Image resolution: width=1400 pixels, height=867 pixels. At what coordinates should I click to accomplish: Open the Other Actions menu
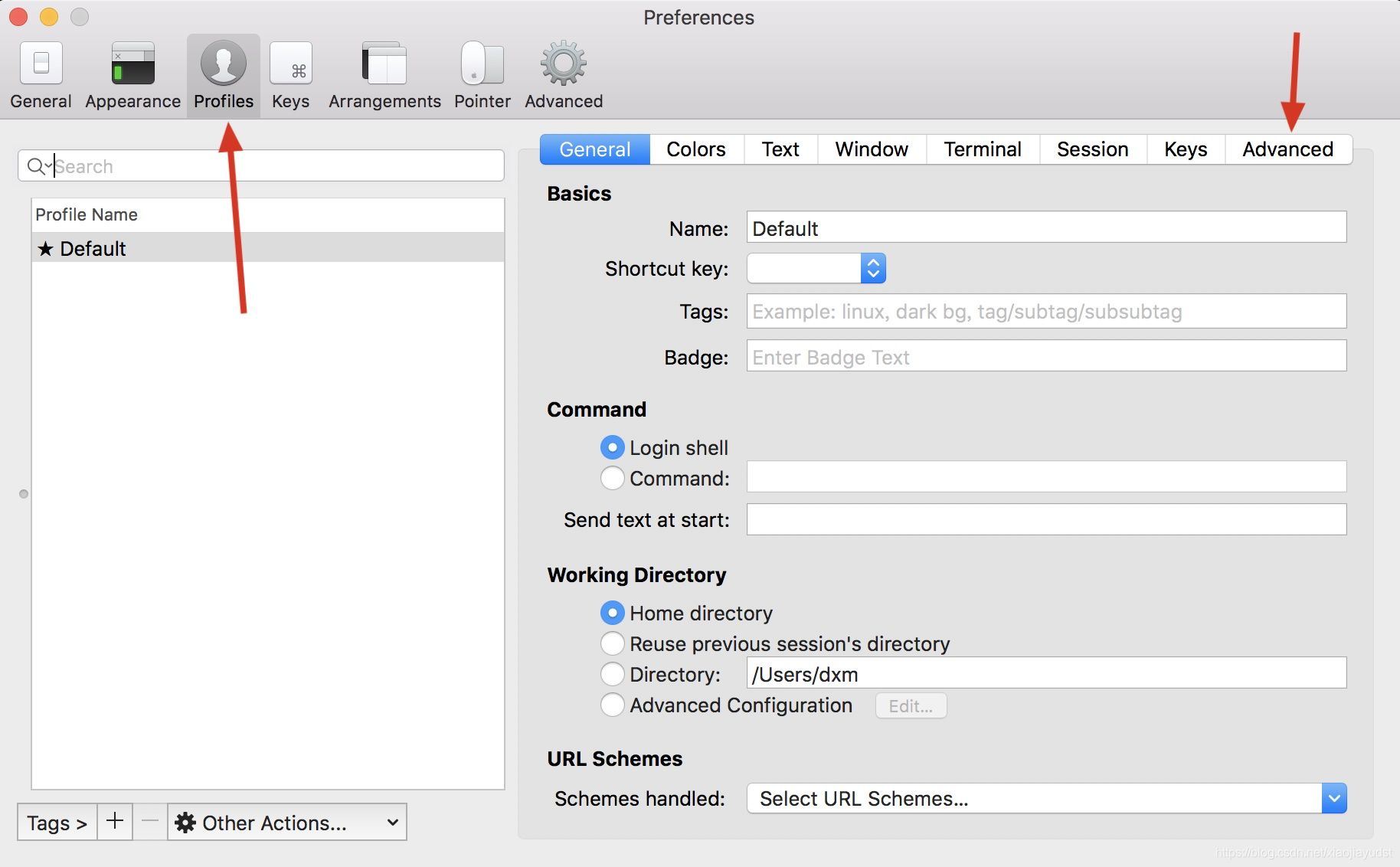pyautogui.click(x=287, y=822)
